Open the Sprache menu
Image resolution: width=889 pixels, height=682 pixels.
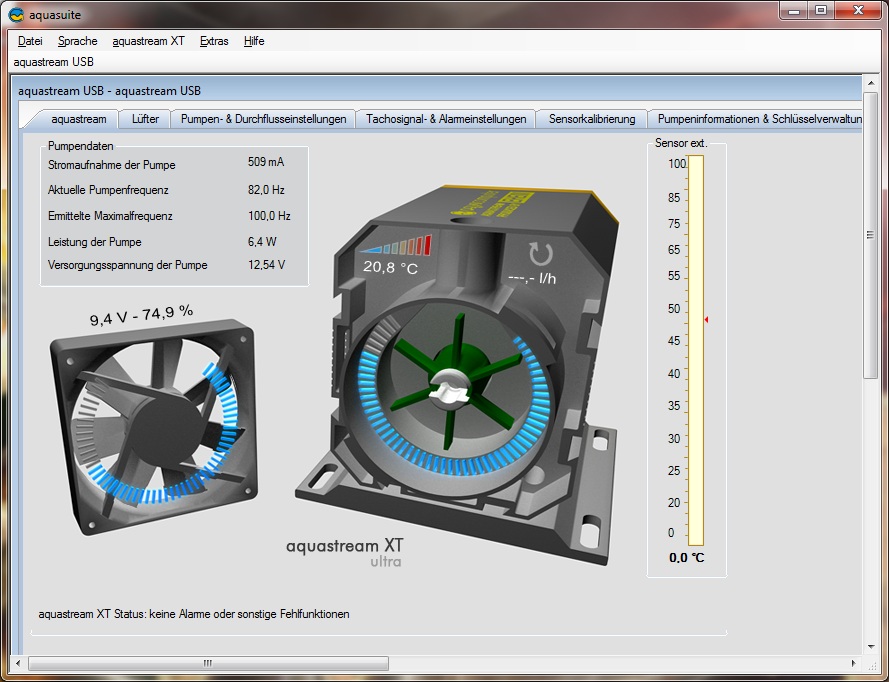[77, 41]
